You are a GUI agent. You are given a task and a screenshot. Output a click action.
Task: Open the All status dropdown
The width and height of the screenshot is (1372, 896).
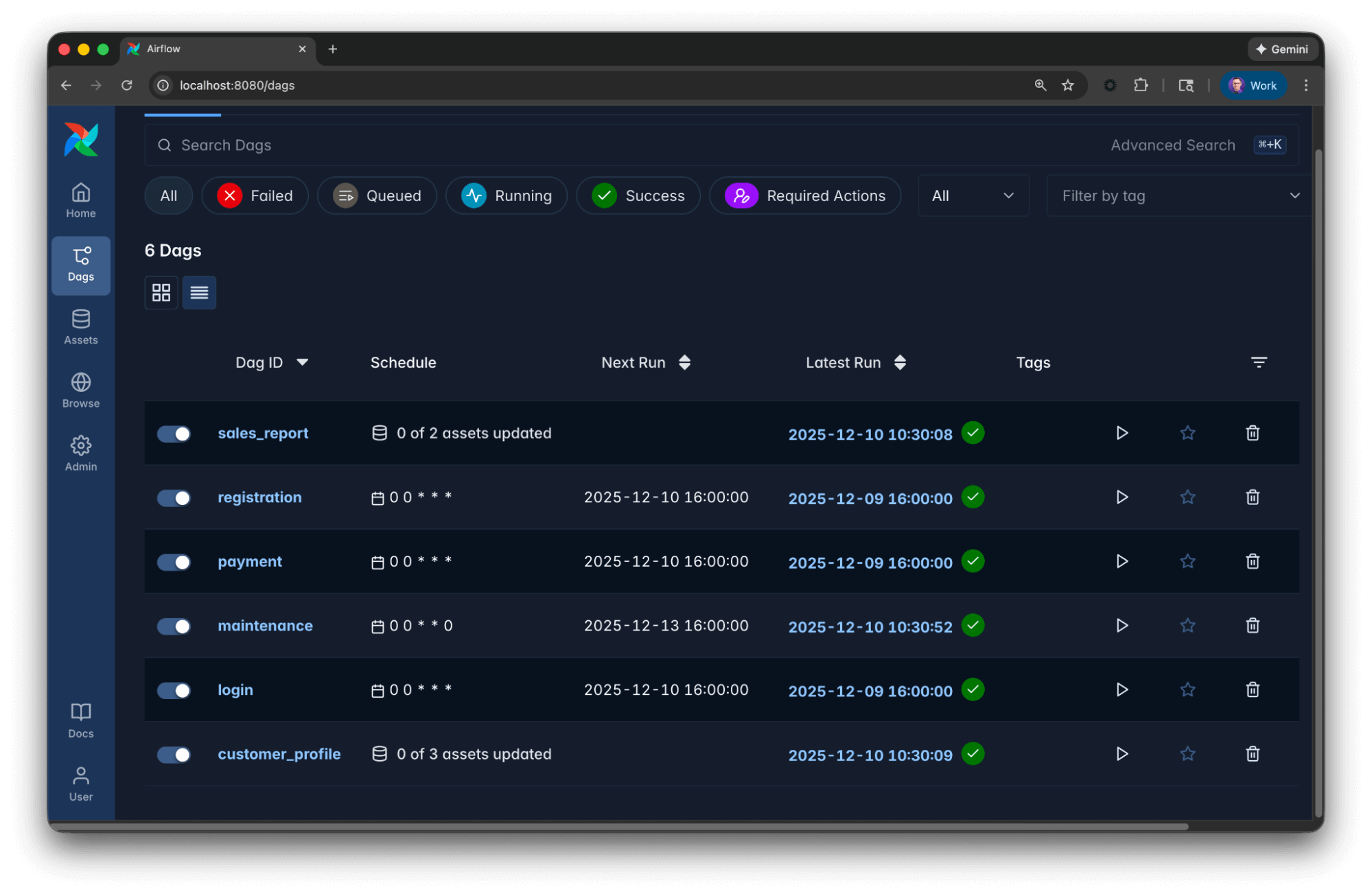tap(973, 196)
